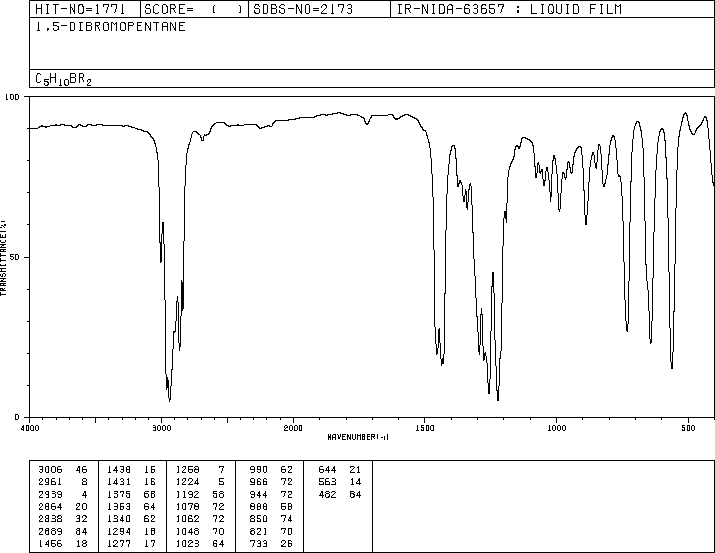Select peak 3006 in the peak table
The image size is (715, 553).
50,470
